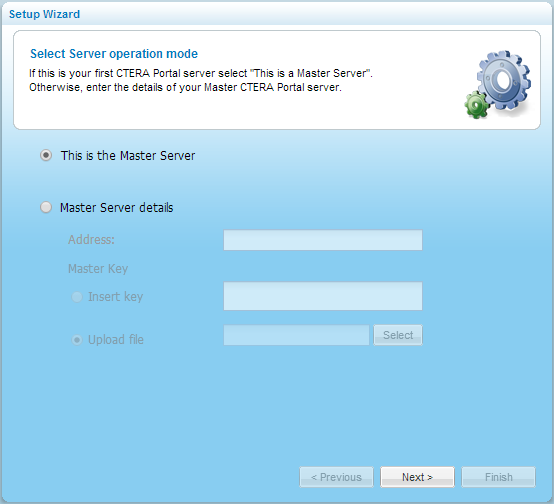The height and width of the screenshot is (504, 554).
Task: Click the "Insert key" label text
Action: coord(116,297)
